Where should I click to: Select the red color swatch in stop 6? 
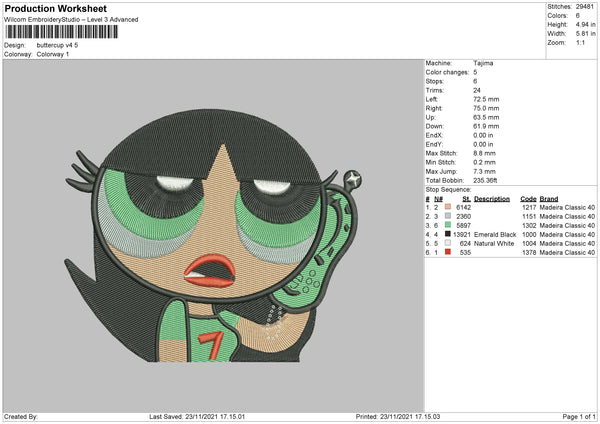(448, 252)
